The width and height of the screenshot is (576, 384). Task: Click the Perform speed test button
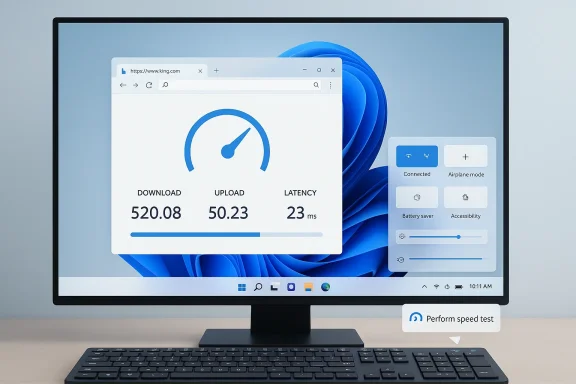pos(451,318)
